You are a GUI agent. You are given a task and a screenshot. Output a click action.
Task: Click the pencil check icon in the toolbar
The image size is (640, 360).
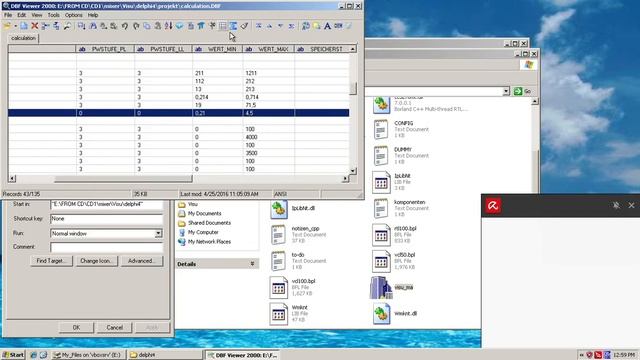(244, 26)
